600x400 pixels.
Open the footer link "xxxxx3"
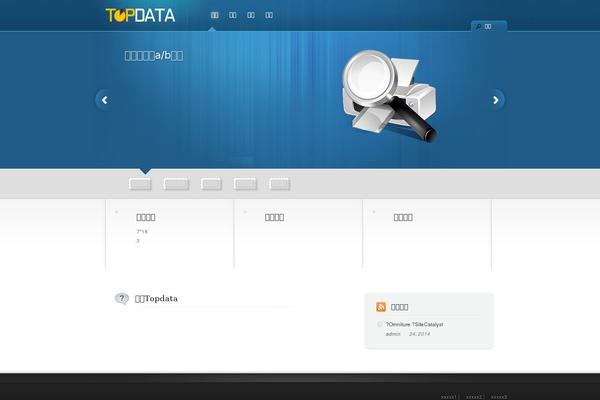click(x=499, y=397)
